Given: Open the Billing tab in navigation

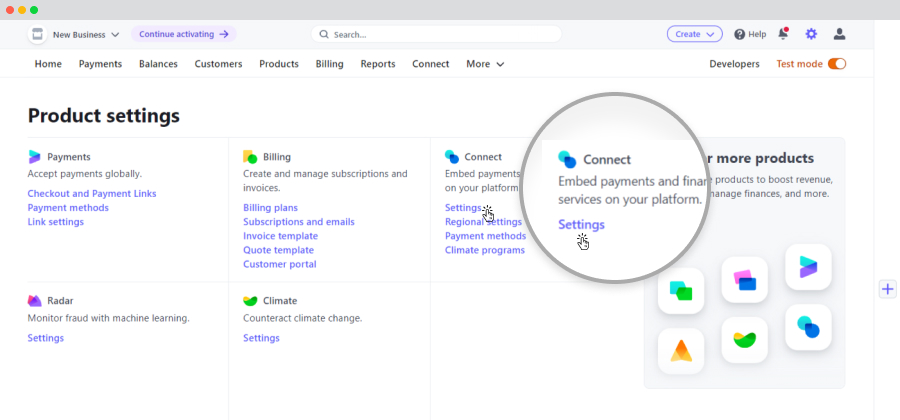Looking at the screenshot, I should [x=329, y=64].
